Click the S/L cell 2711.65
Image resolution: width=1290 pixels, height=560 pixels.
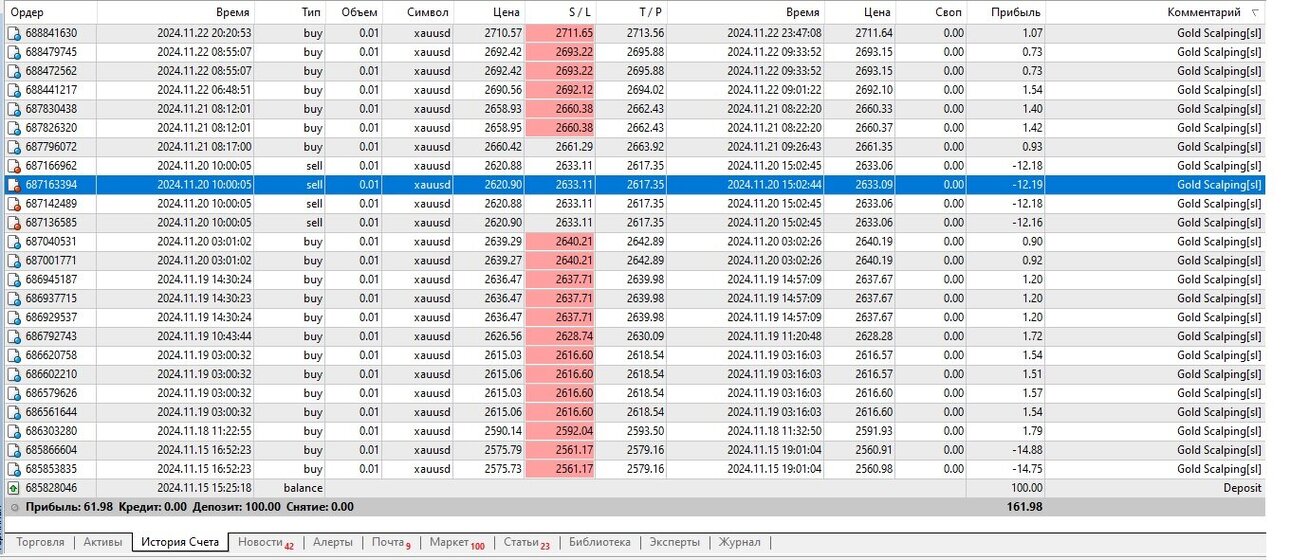pos(560,33)
